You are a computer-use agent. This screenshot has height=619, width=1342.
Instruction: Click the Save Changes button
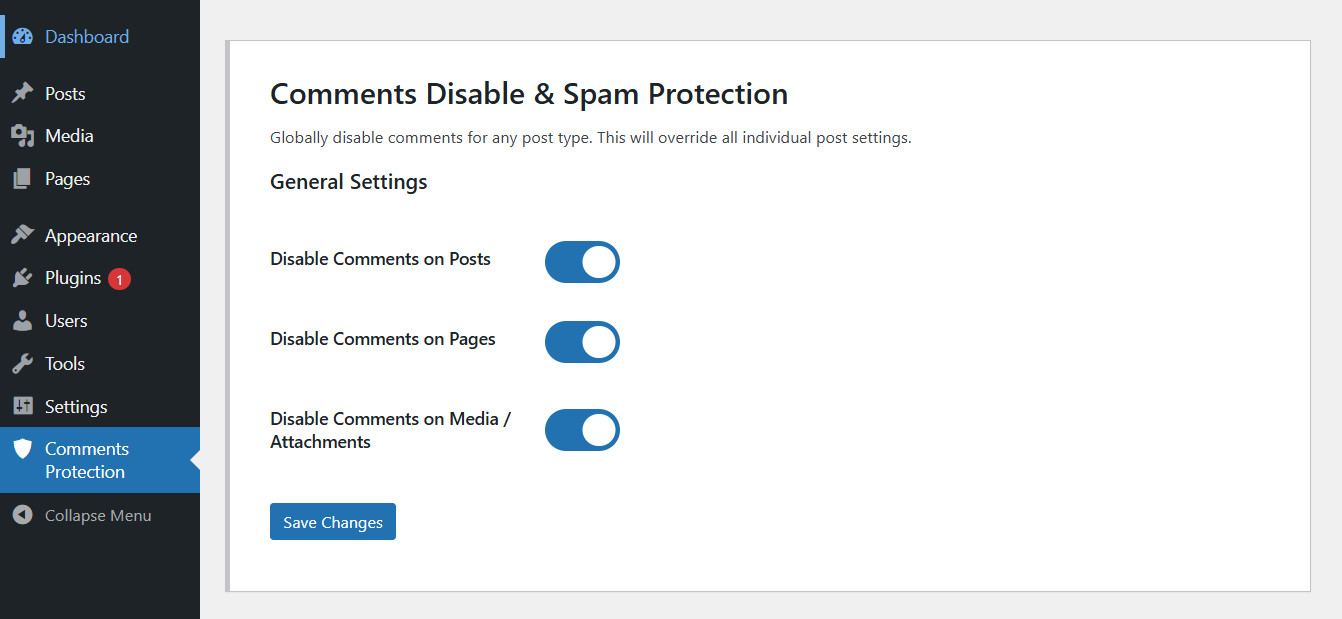pyautogui.click(x=332, y=521)
